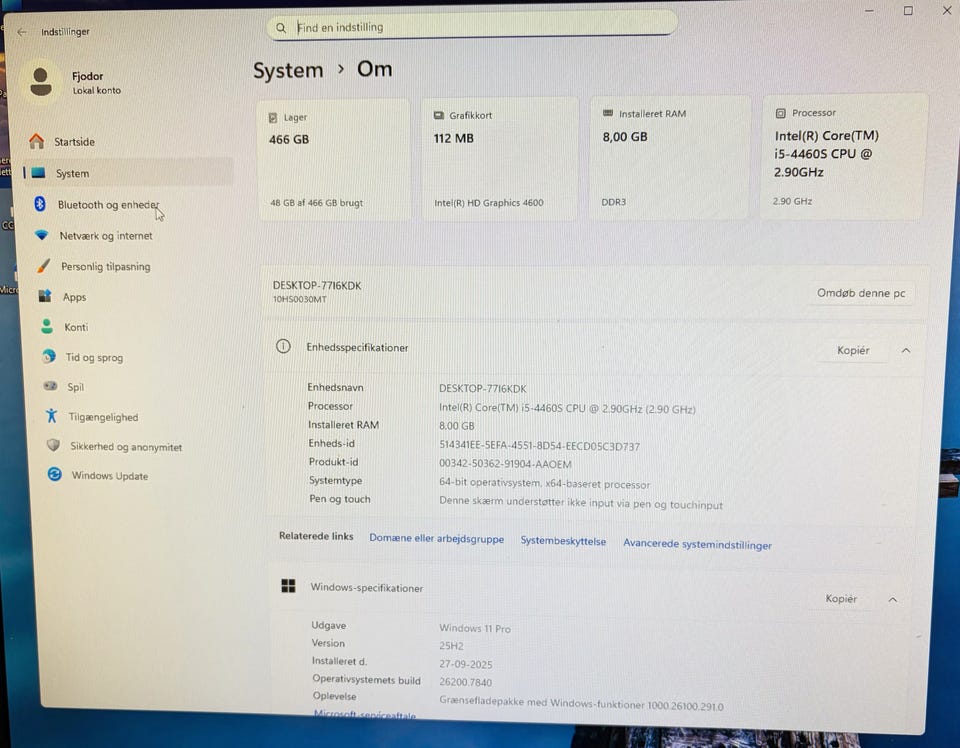The width and height of the screenshot is (960, 748).
Task: Click the Sikkerhed og anonymitet shield icon
Action: pyautogui.click(x=53, y=446)
